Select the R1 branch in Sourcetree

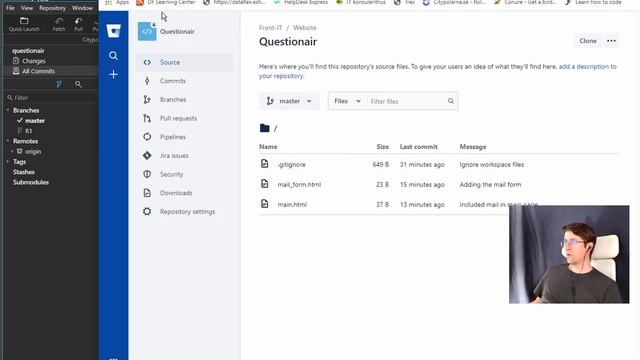point(29,131)
